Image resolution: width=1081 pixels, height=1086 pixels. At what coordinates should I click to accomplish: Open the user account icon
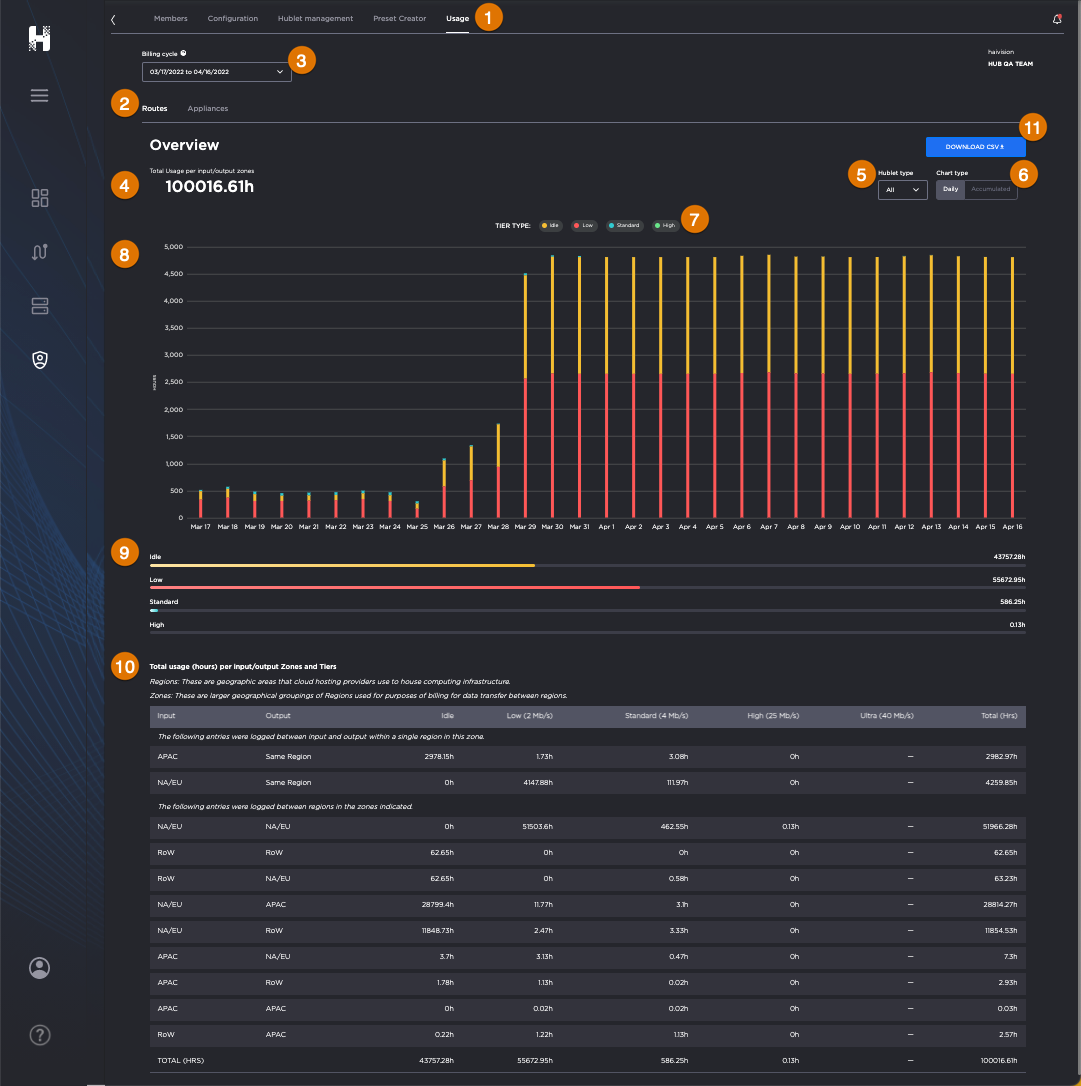(39, 967)
